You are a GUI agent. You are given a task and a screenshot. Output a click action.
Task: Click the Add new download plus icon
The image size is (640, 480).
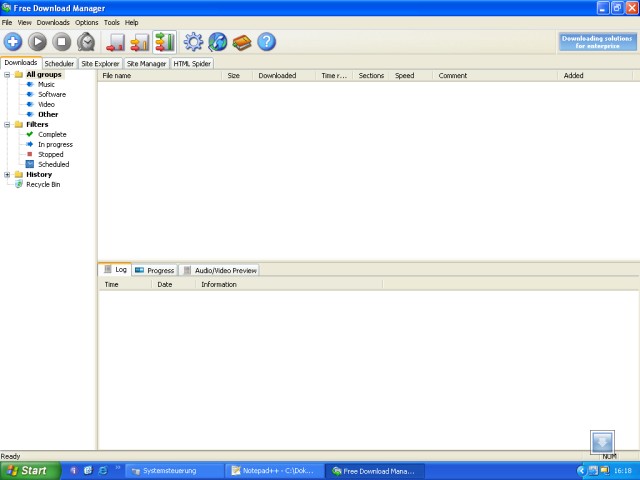point(13,42)
